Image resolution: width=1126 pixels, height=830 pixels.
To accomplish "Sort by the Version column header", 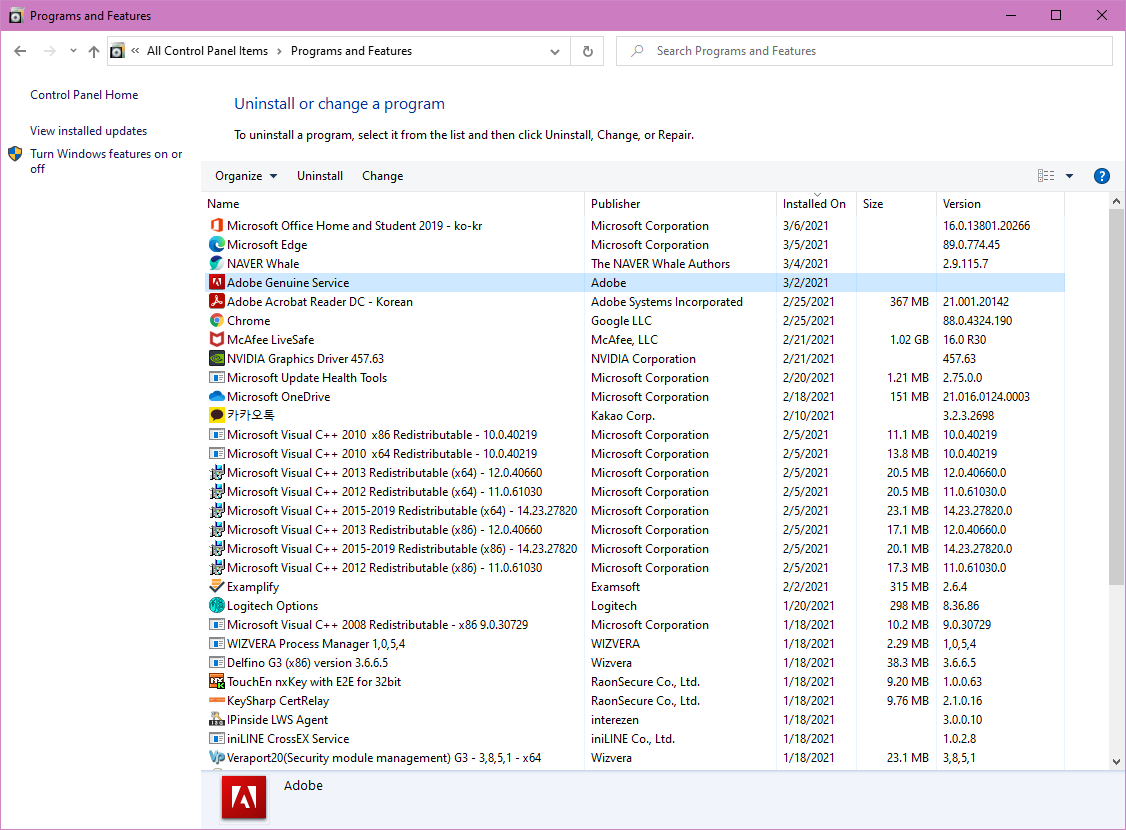I will (x=1000, y=204).
